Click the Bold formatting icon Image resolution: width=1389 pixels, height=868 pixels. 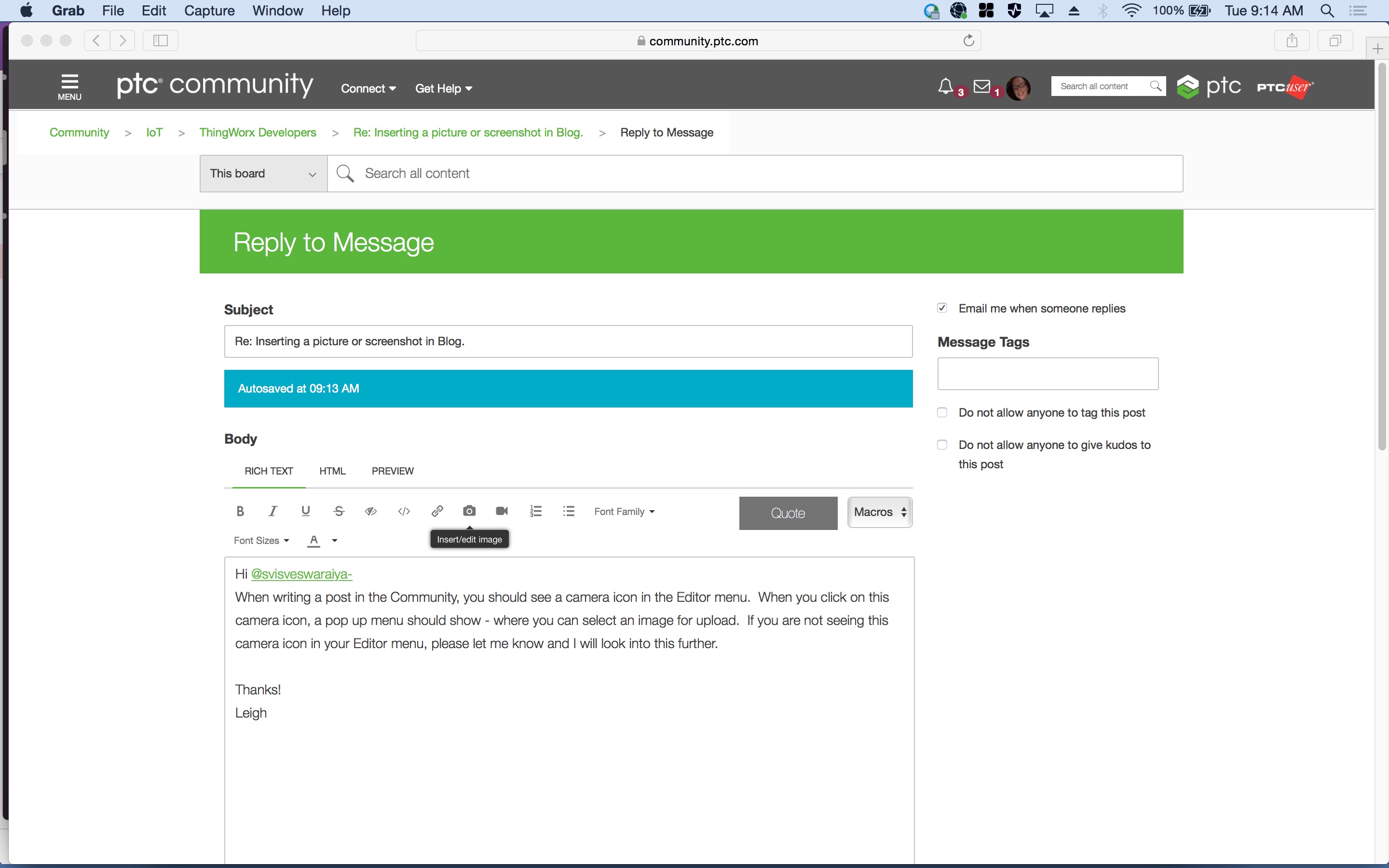(x=240, y=511)
